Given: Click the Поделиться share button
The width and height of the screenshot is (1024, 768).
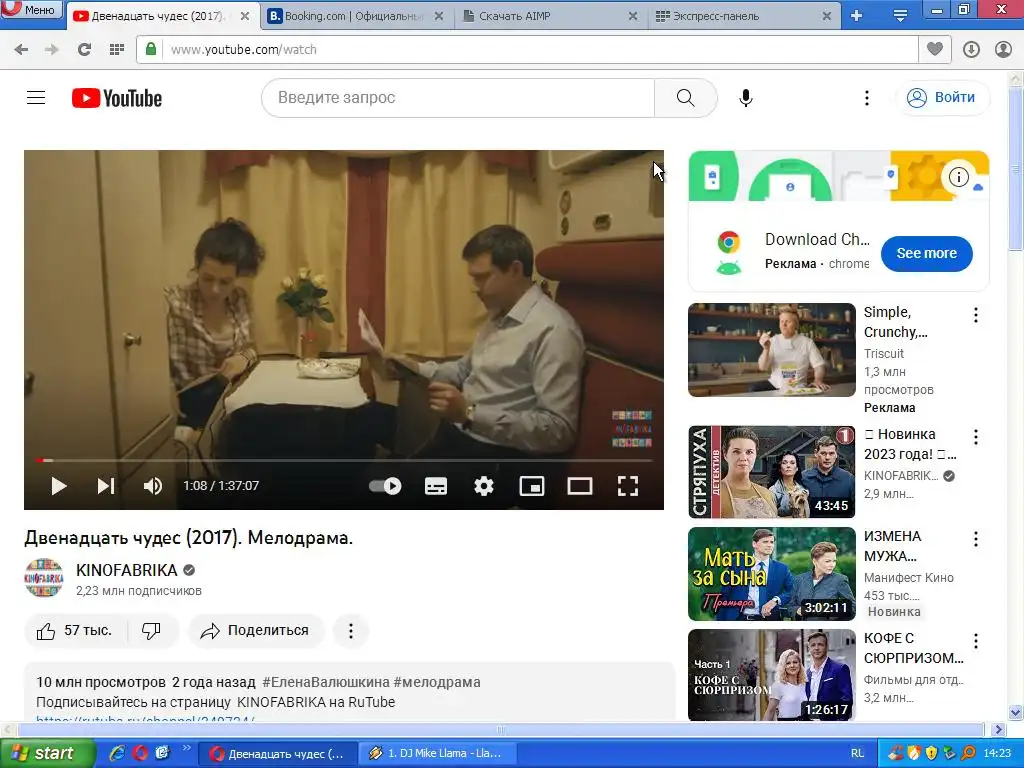Looking at the screenshot, I should tap(256, 631).
